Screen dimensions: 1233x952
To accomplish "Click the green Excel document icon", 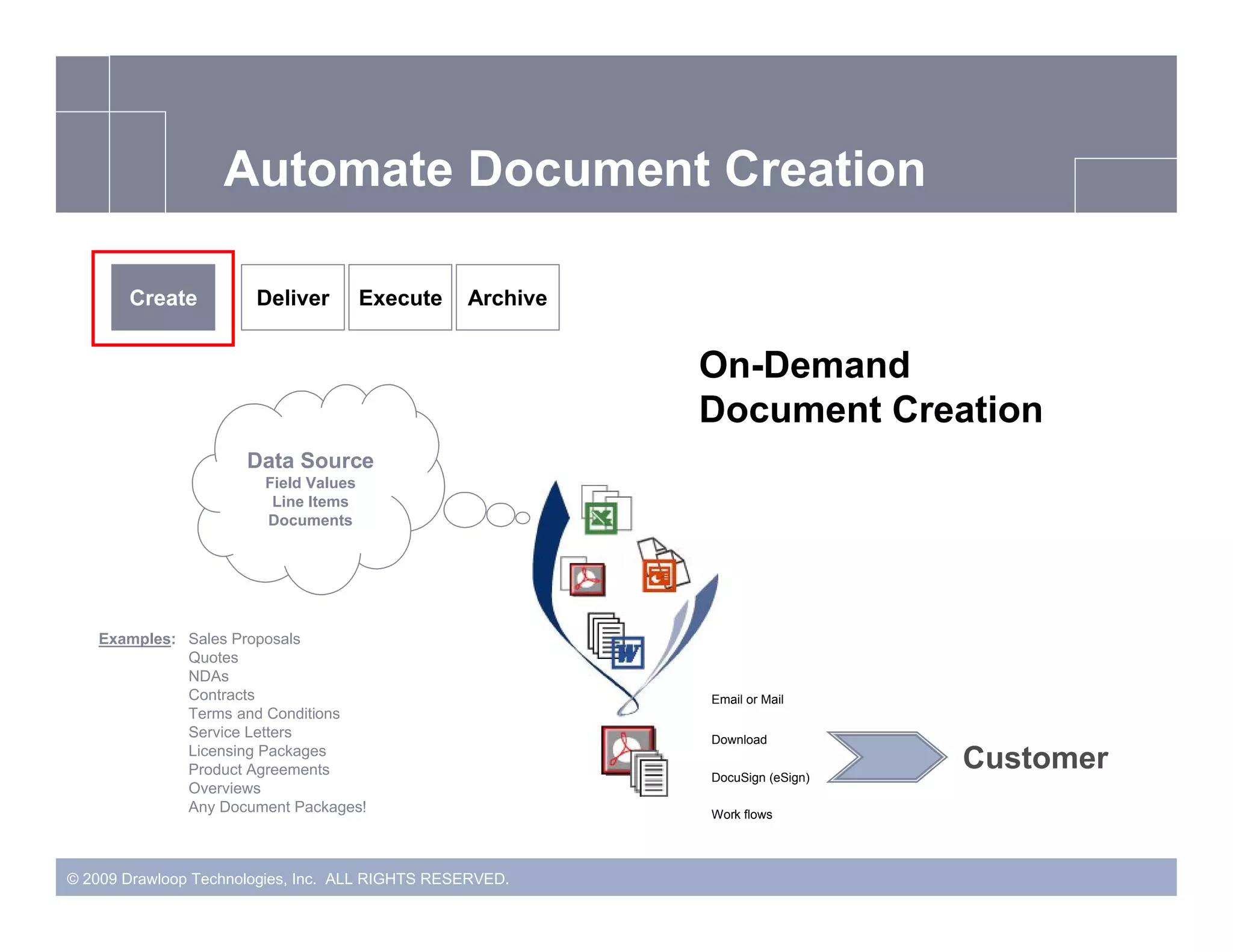I will pos(601,518).
